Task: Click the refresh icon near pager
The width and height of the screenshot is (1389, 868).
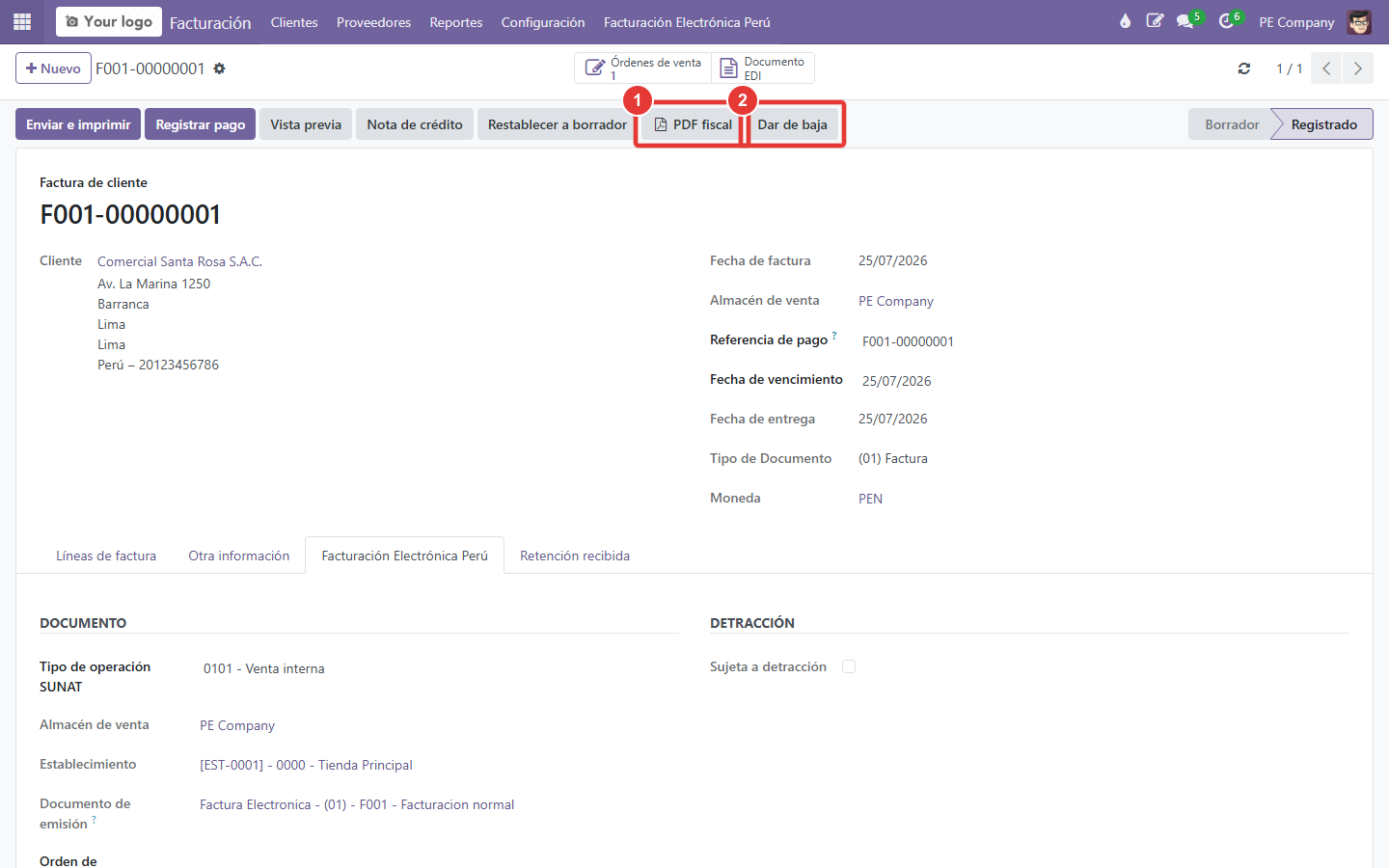Action: (x=1244, y=68)
